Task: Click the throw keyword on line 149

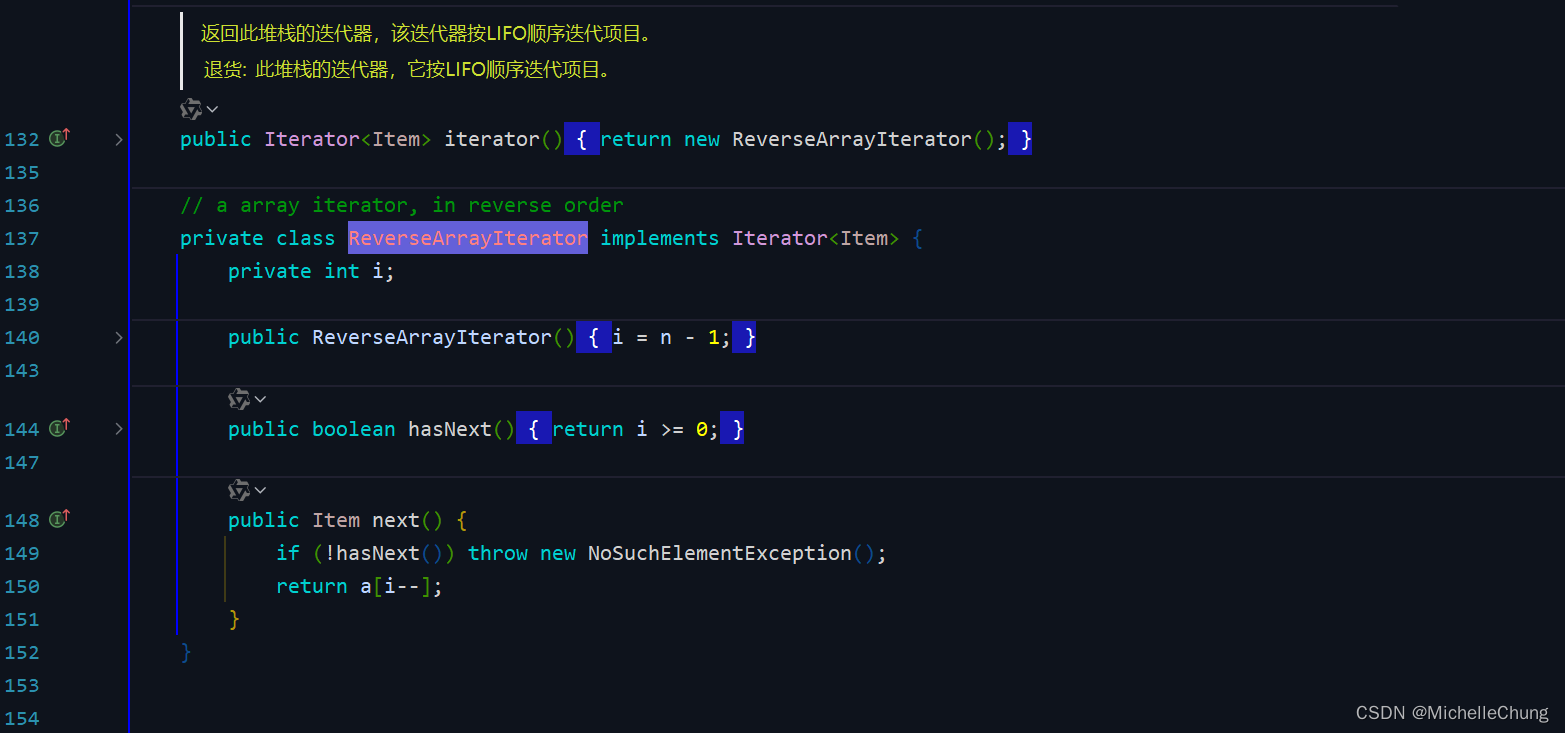Action: (x=498, y=553)
